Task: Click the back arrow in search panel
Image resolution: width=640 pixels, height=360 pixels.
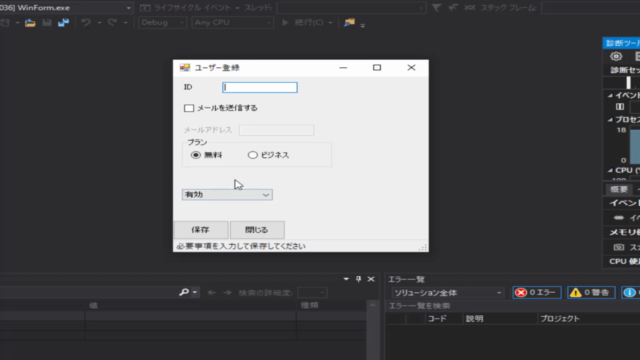Action: [211, 293]
